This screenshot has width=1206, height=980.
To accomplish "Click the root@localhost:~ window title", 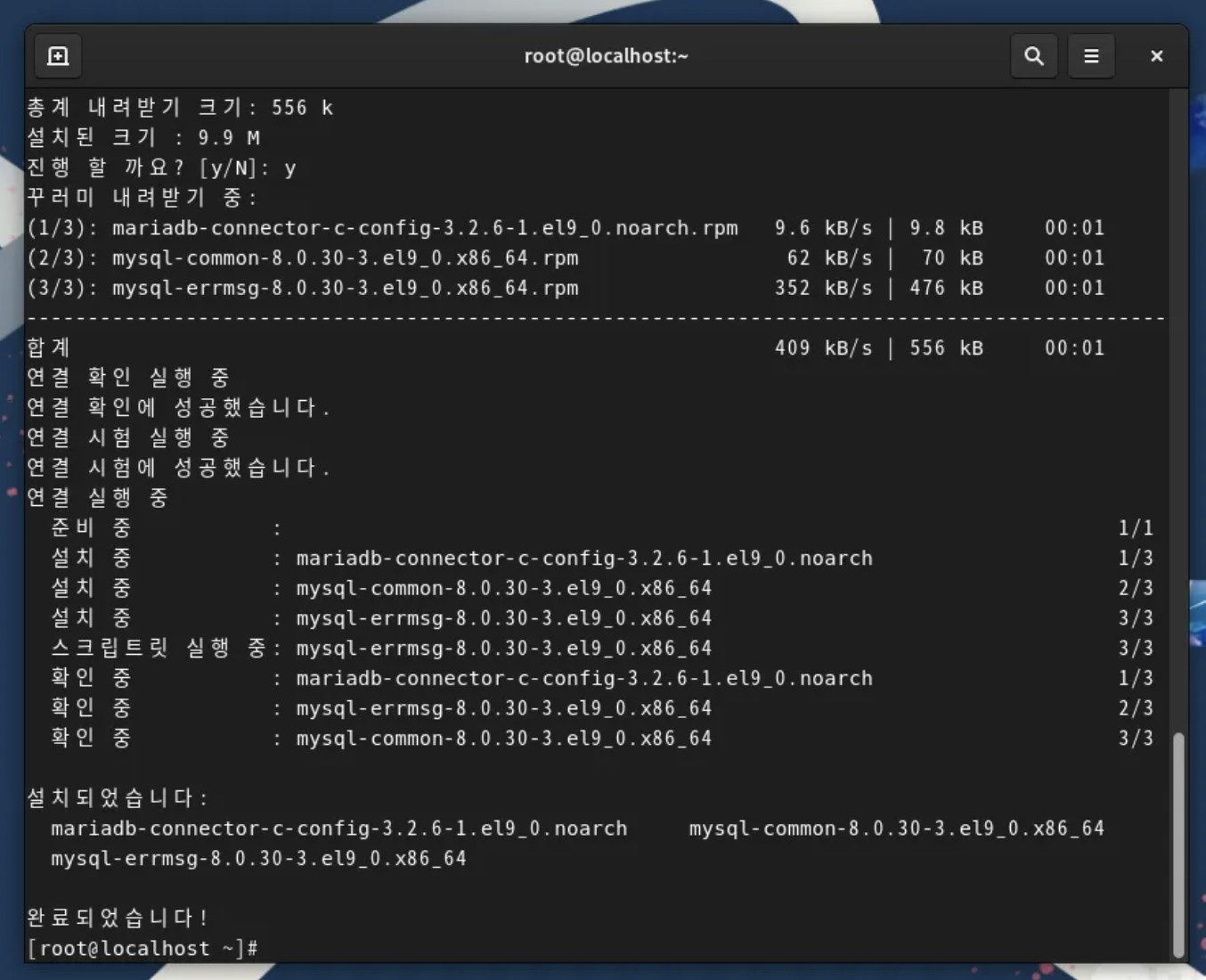I will point(606,56).
